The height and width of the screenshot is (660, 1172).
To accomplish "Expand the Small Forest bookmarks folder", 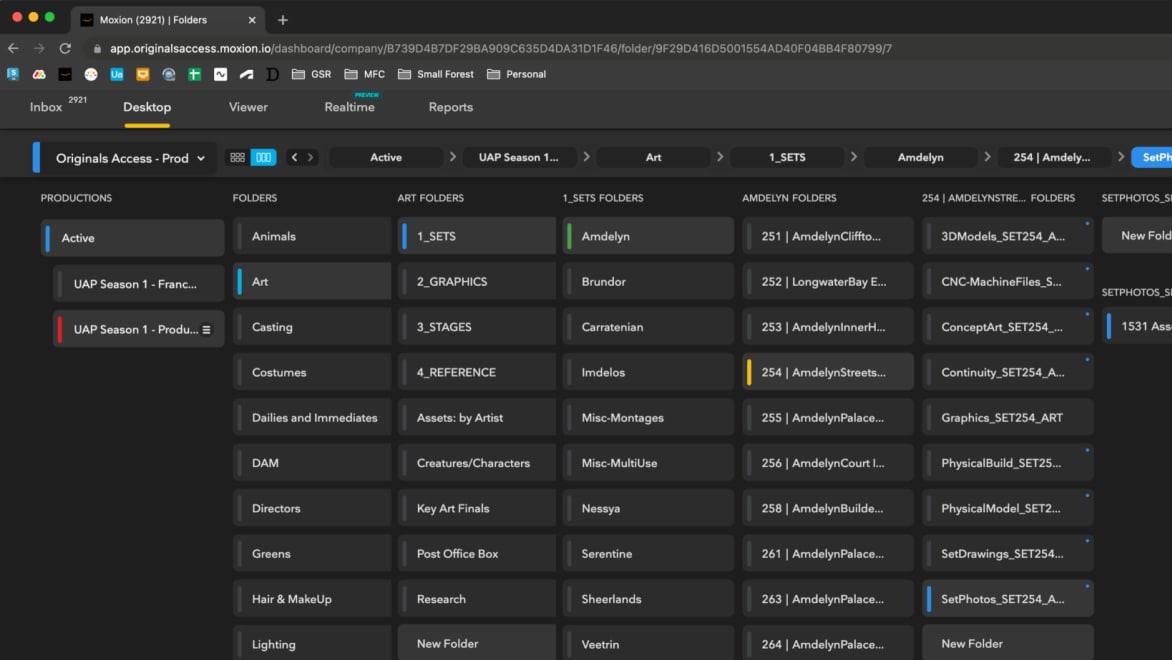I will point(435,74).
